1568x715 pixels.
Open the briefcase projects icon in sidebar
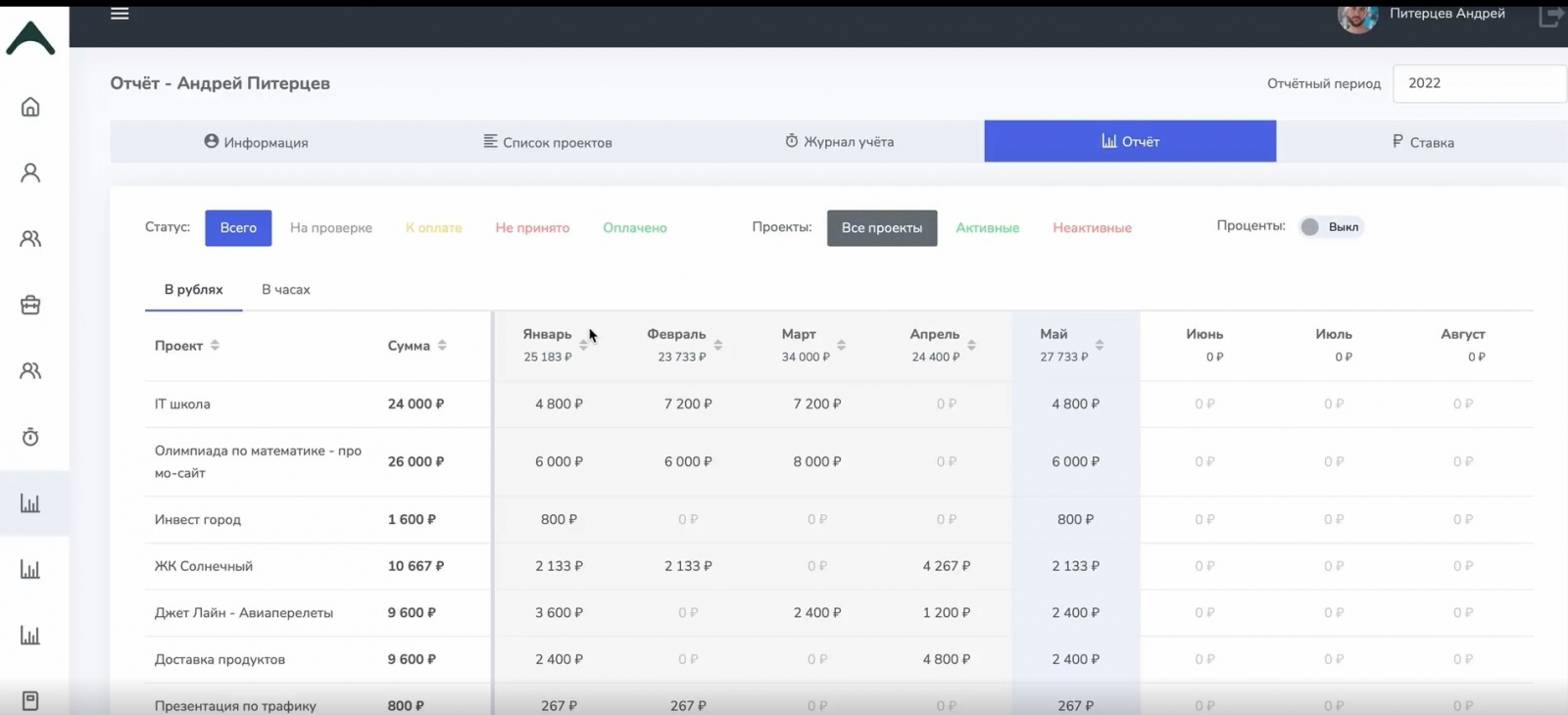coord(30,305)
